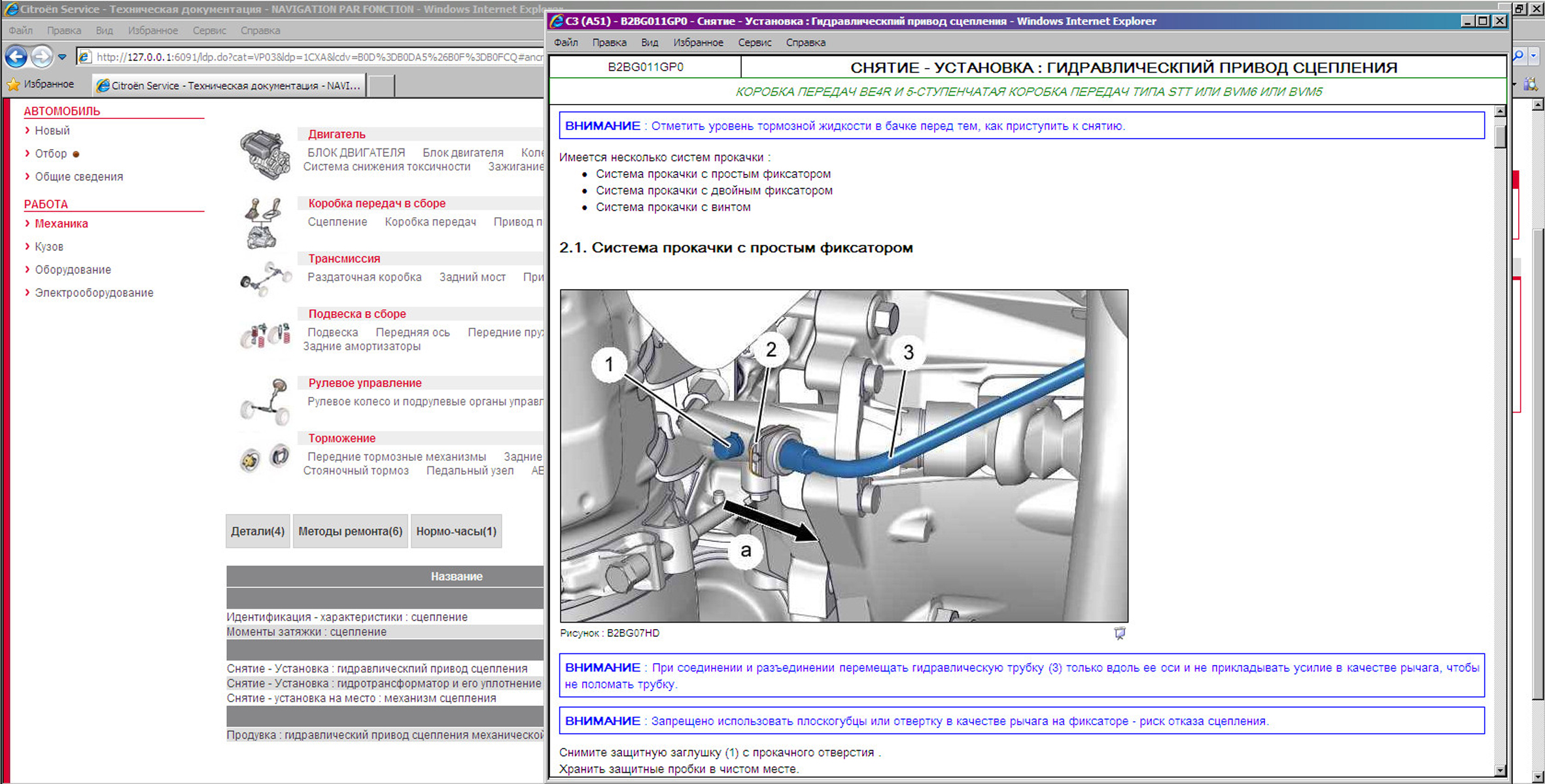Click the Сцепление link under Коробка передач
This screenshot has height=784, width=1545.
(337, 222)
